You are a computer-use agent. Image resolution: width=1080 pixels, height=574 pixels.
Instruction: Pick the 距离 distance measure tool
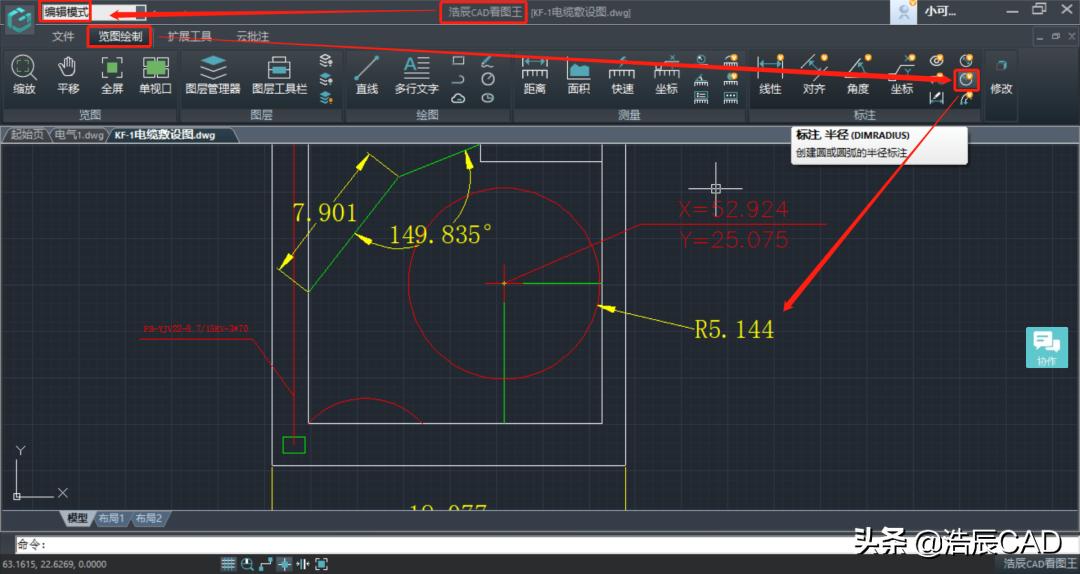534,75
